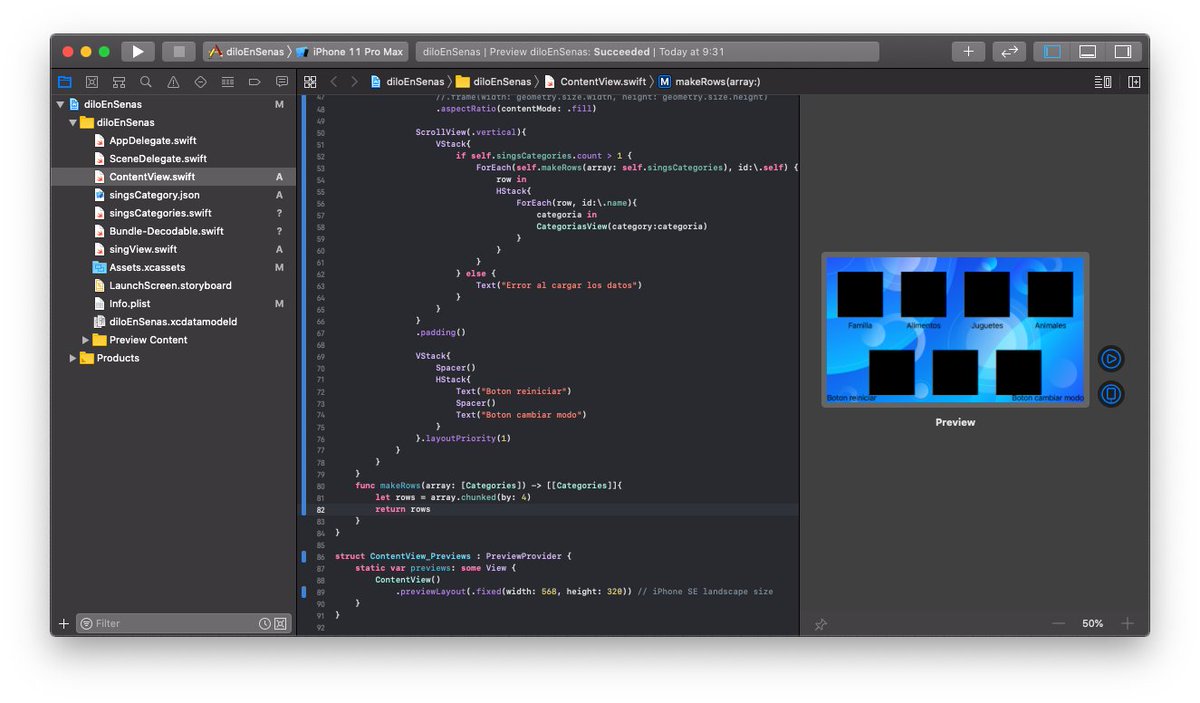The image size is (1200, 703).
Task: Show the Find navigator
Action: pos(146,82)
